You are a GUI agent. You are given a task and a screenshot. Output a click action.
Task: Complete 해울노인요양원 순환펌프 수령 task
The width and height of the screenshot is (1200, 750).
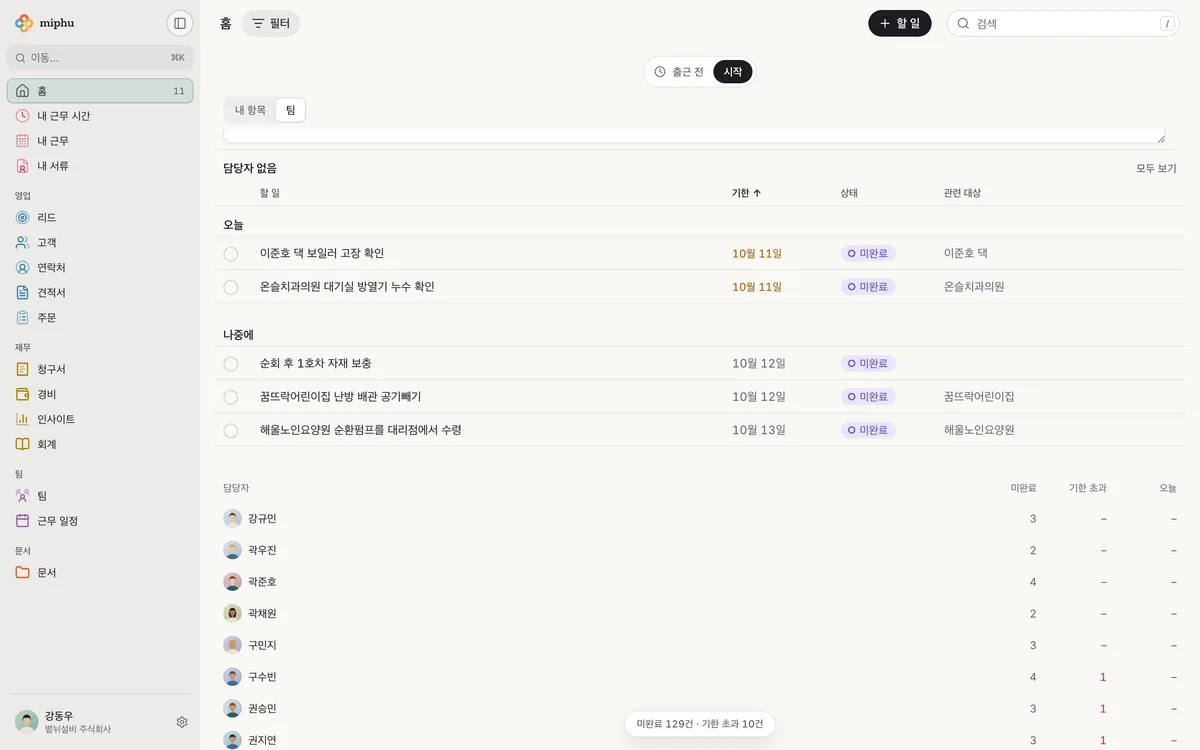[x=231, y=430]
